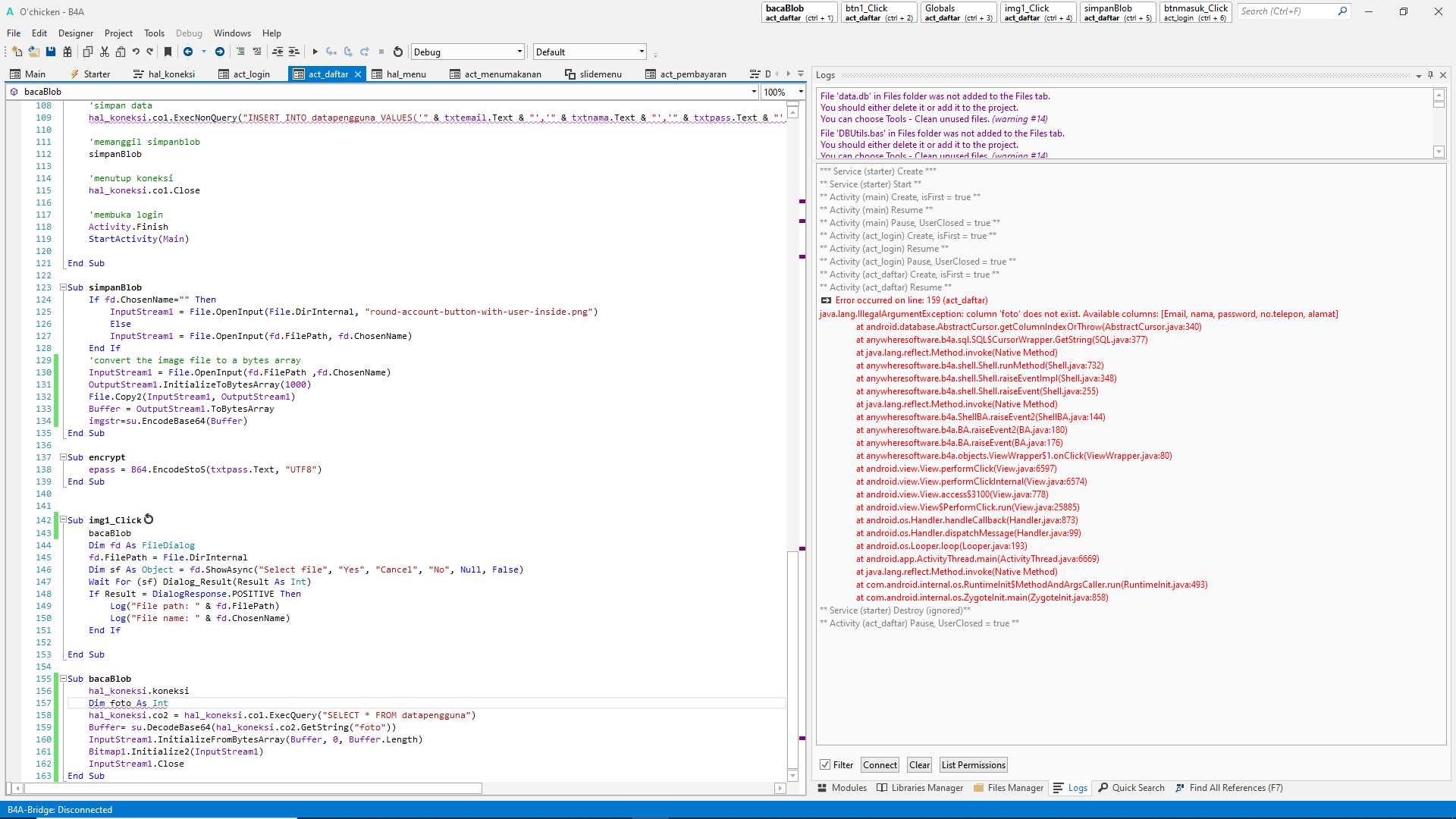Toggle bookmark icon in toolbar
The image size is (1456, 819).
point(168,52)
